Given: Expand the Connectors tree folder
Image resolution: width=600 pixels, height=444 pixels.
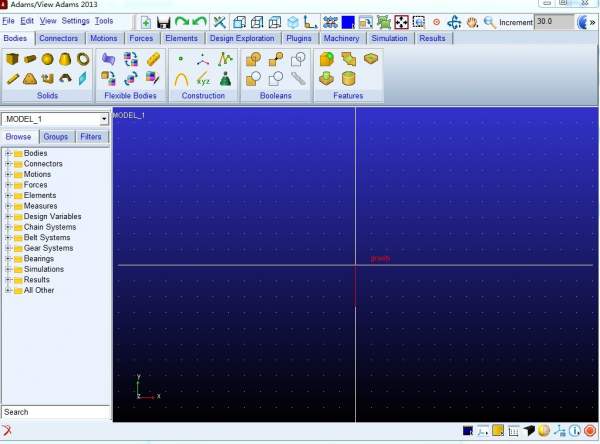Looking at the screenshot, I should click(8, 164).
